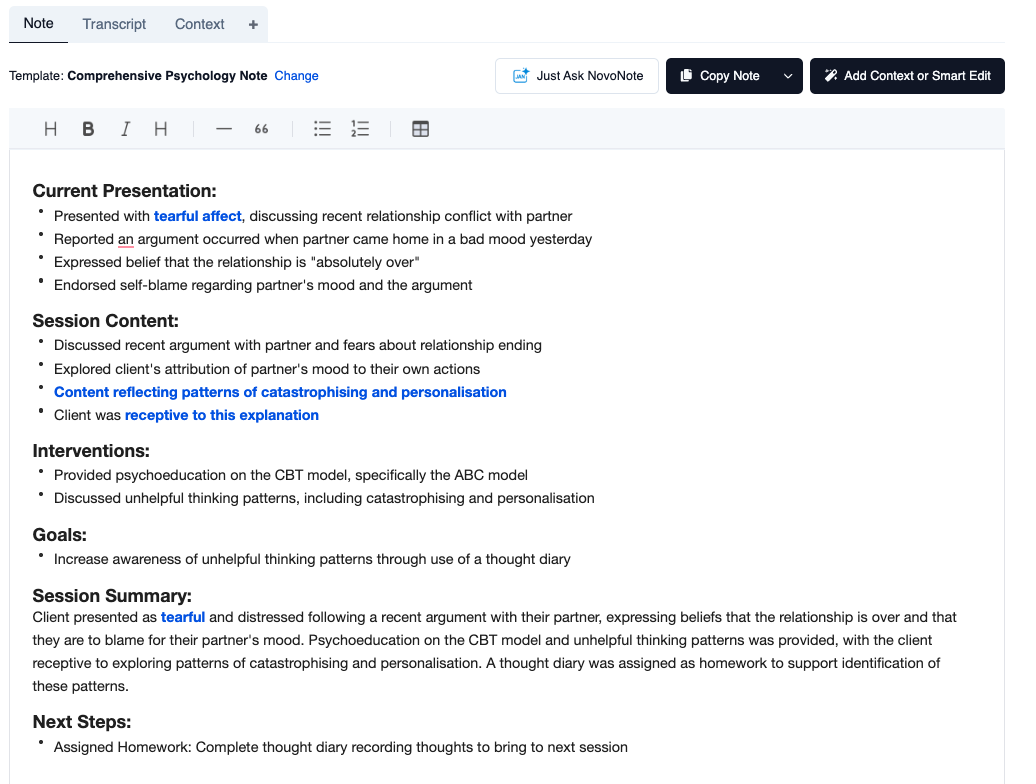Add a new tab with plus icon
The width and height of the screenshot is (1036, 784).
(253, 24)
